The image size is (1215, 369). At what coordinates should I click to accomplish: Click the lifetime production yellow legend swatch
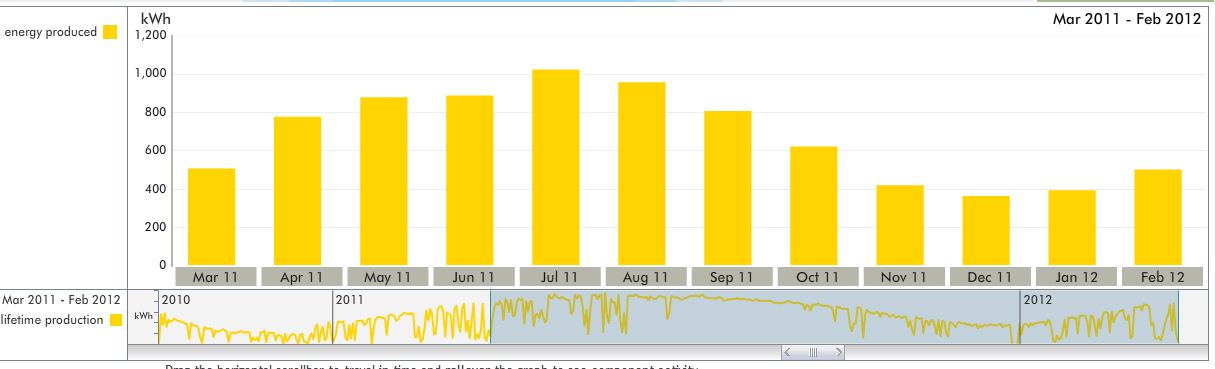pos(116,320)
